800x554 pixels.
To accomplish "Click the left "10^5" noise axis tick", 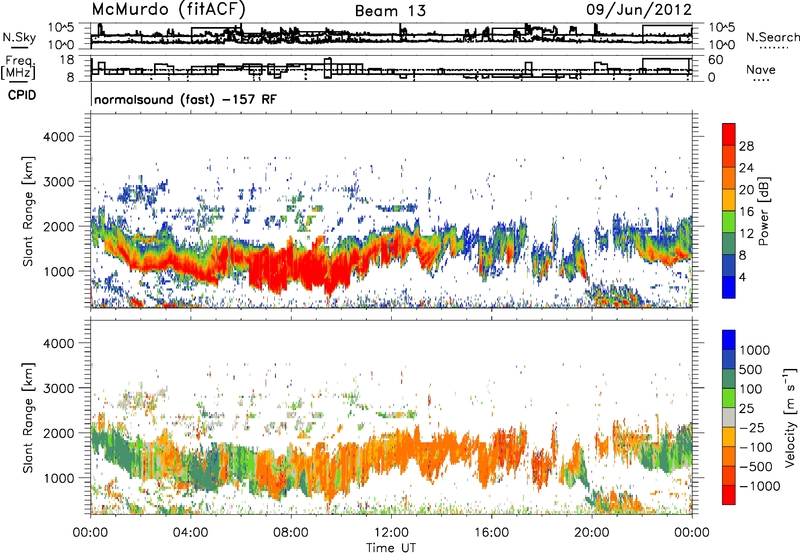I will coord(62,27).
